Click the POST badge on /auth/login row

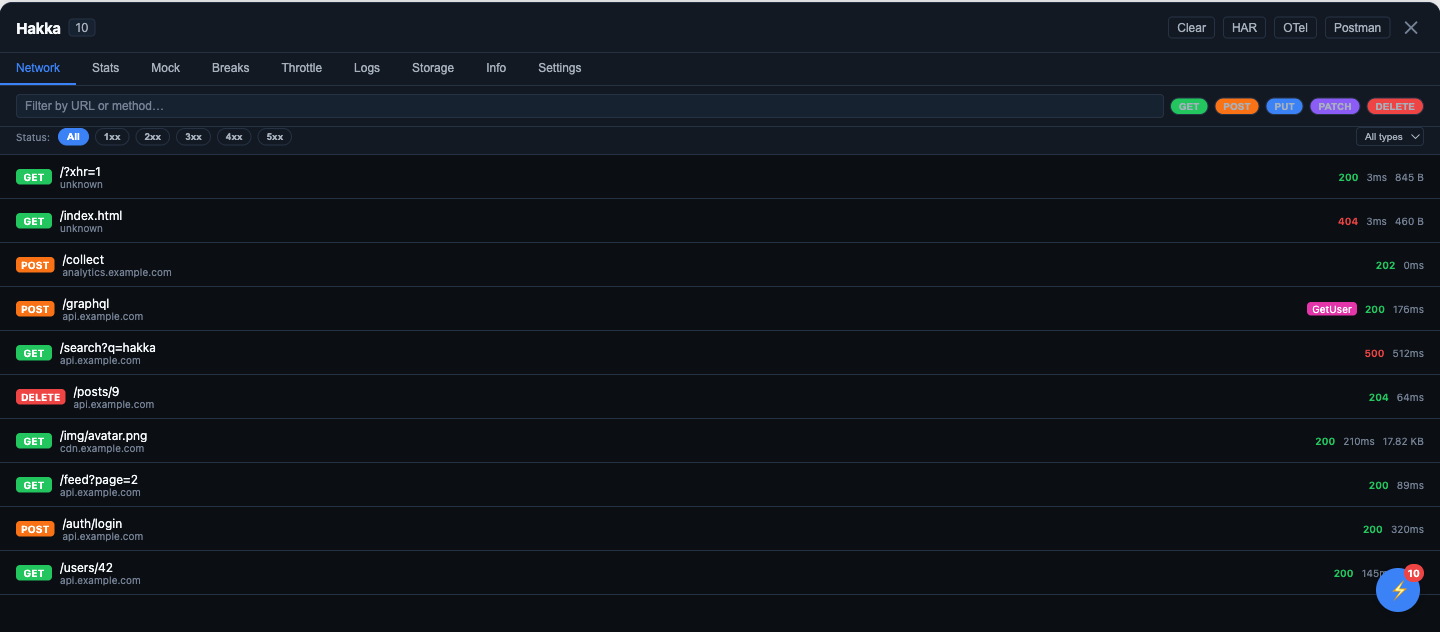click(x=35, y=529)
